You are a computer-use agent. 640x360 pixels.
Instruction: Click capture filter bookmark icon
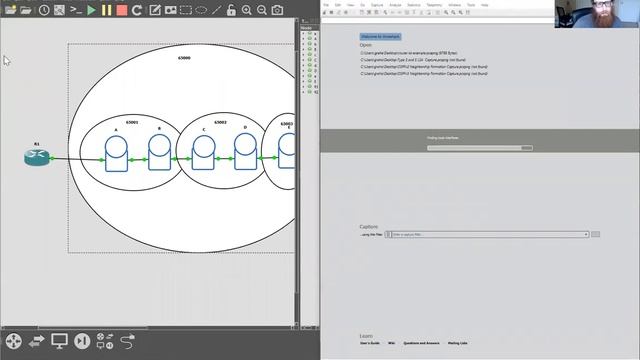388,234
